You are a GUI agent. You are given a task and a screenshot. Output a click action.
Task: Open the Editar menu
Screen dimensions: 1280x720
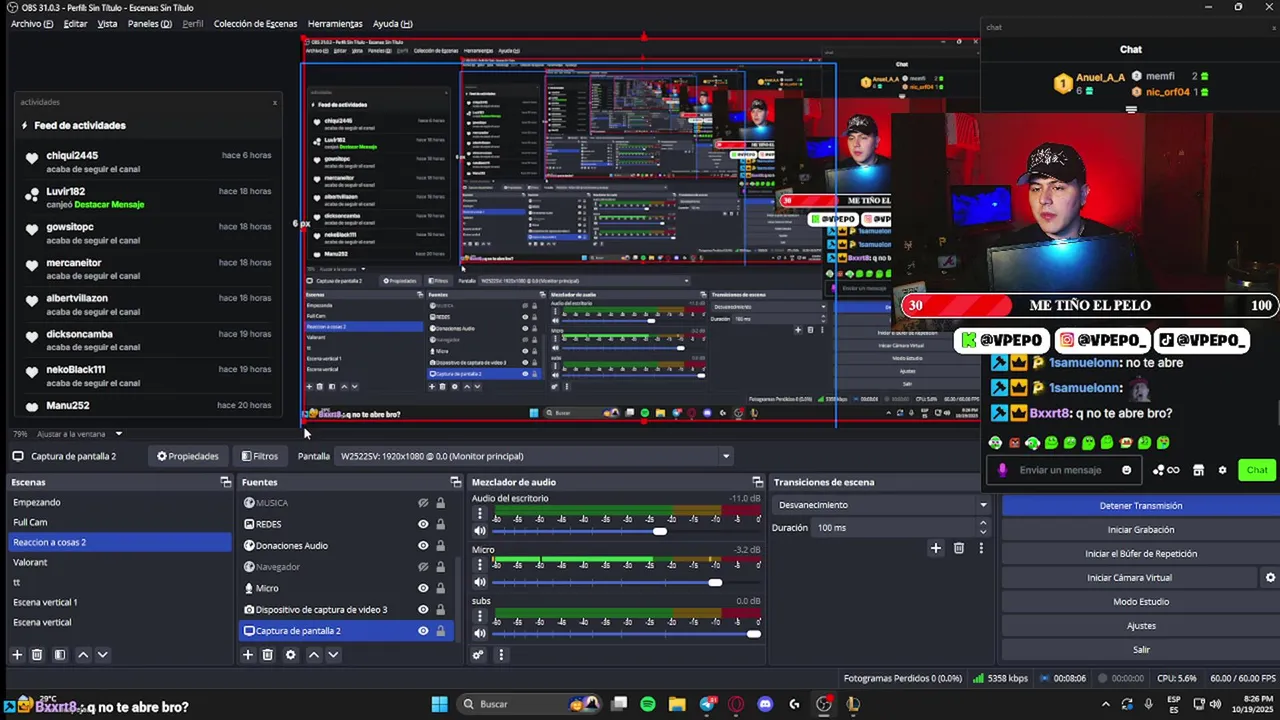75,24
